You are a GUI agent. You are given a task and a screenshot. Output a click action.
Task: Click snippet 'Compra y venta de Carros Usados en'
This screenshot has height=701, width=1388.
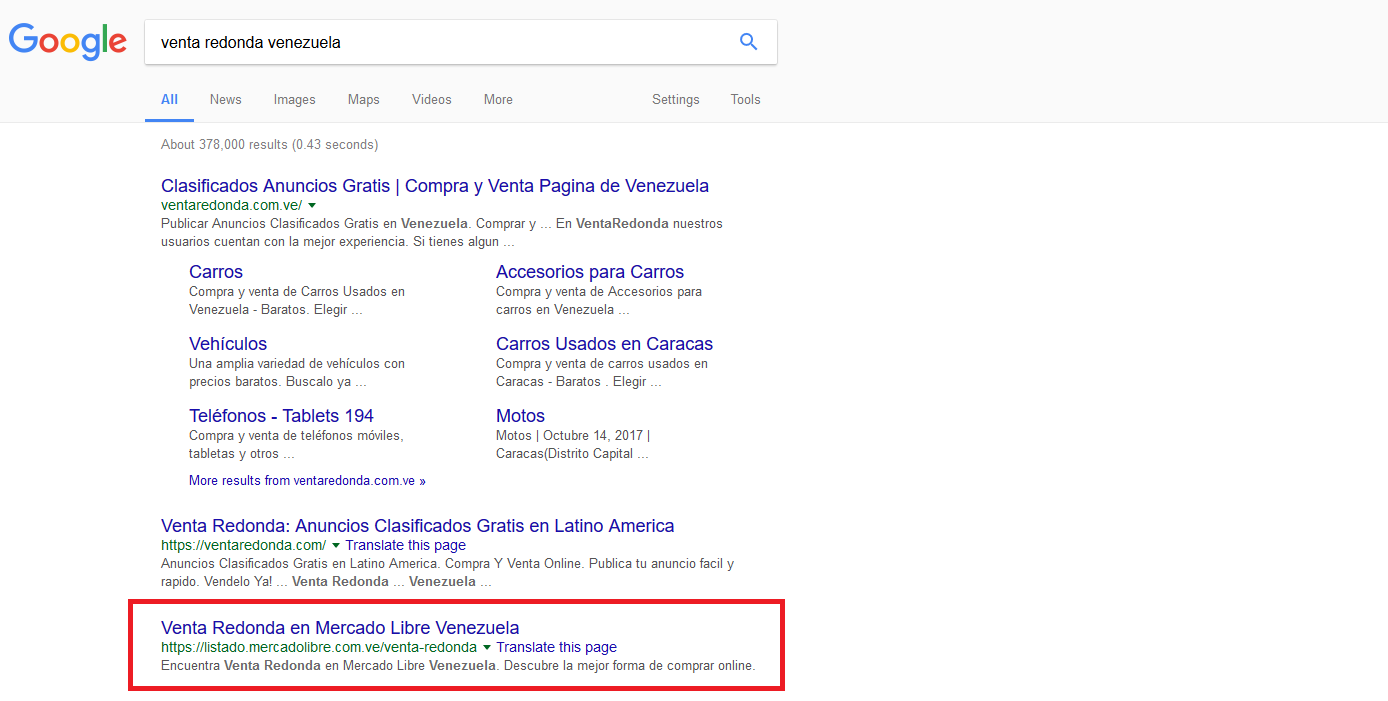coord(297,291)
